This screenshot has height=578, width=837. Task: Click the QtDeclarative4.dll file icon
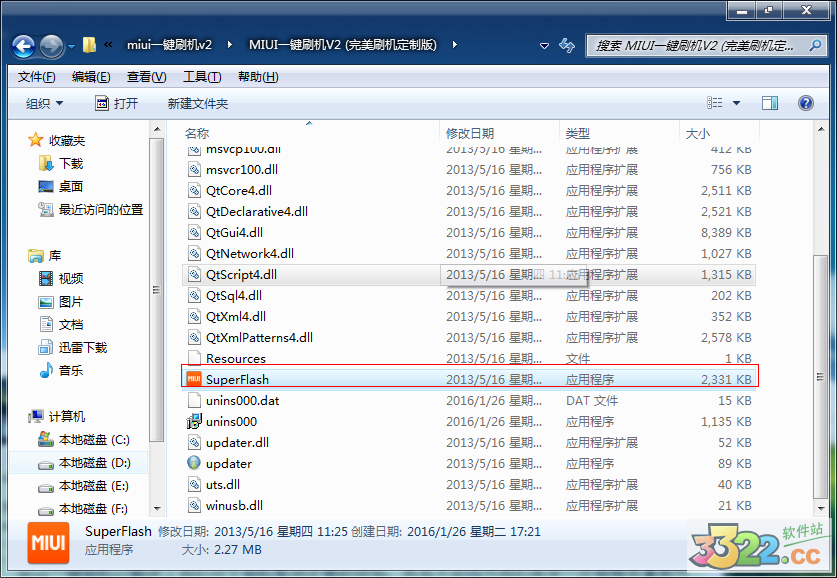(194, 211)
